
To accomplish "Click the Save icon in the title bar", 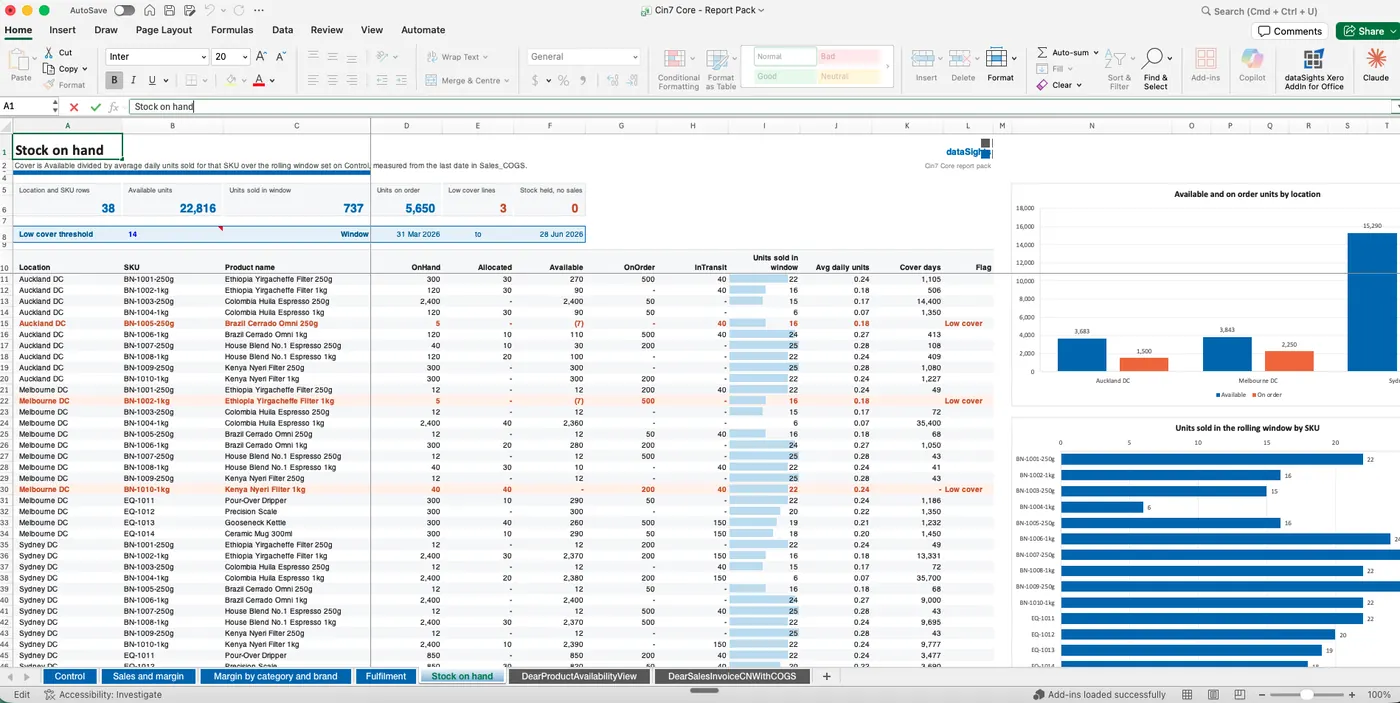I will point(168,10).
